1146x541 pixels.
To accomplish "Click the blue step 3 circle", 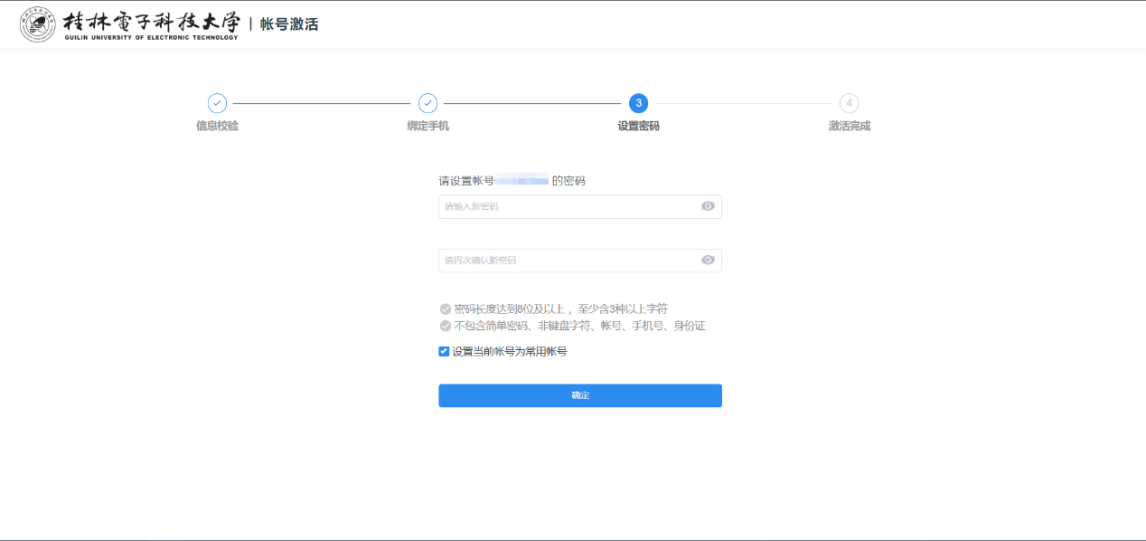I will (638, 103).
